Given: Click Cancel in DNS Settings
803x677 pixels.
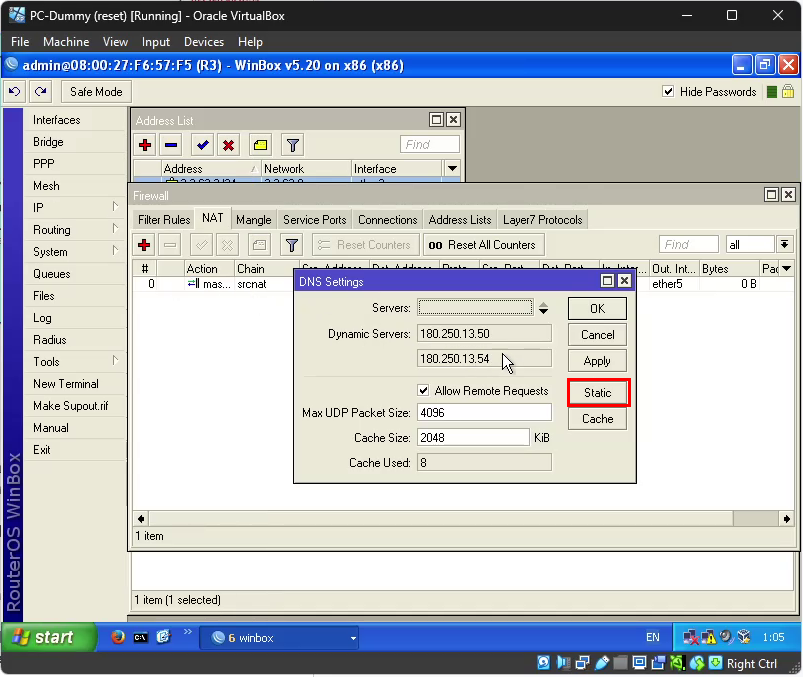Looking at the screenshot, I should [597, 335].
